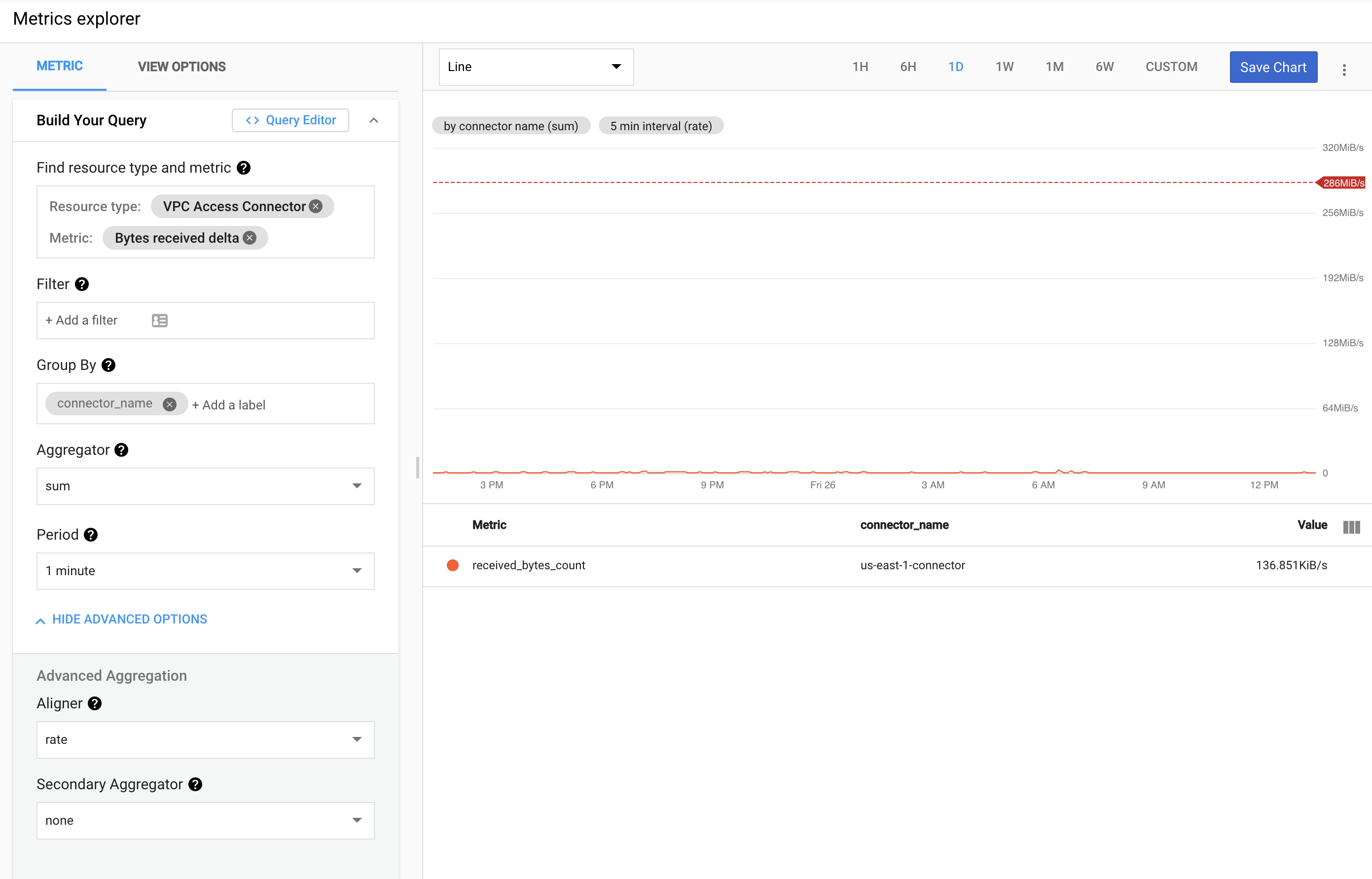Screen dimensions: 1372x879
Task: Open the Period 1 minute dropdown
Action: point(206,571)
